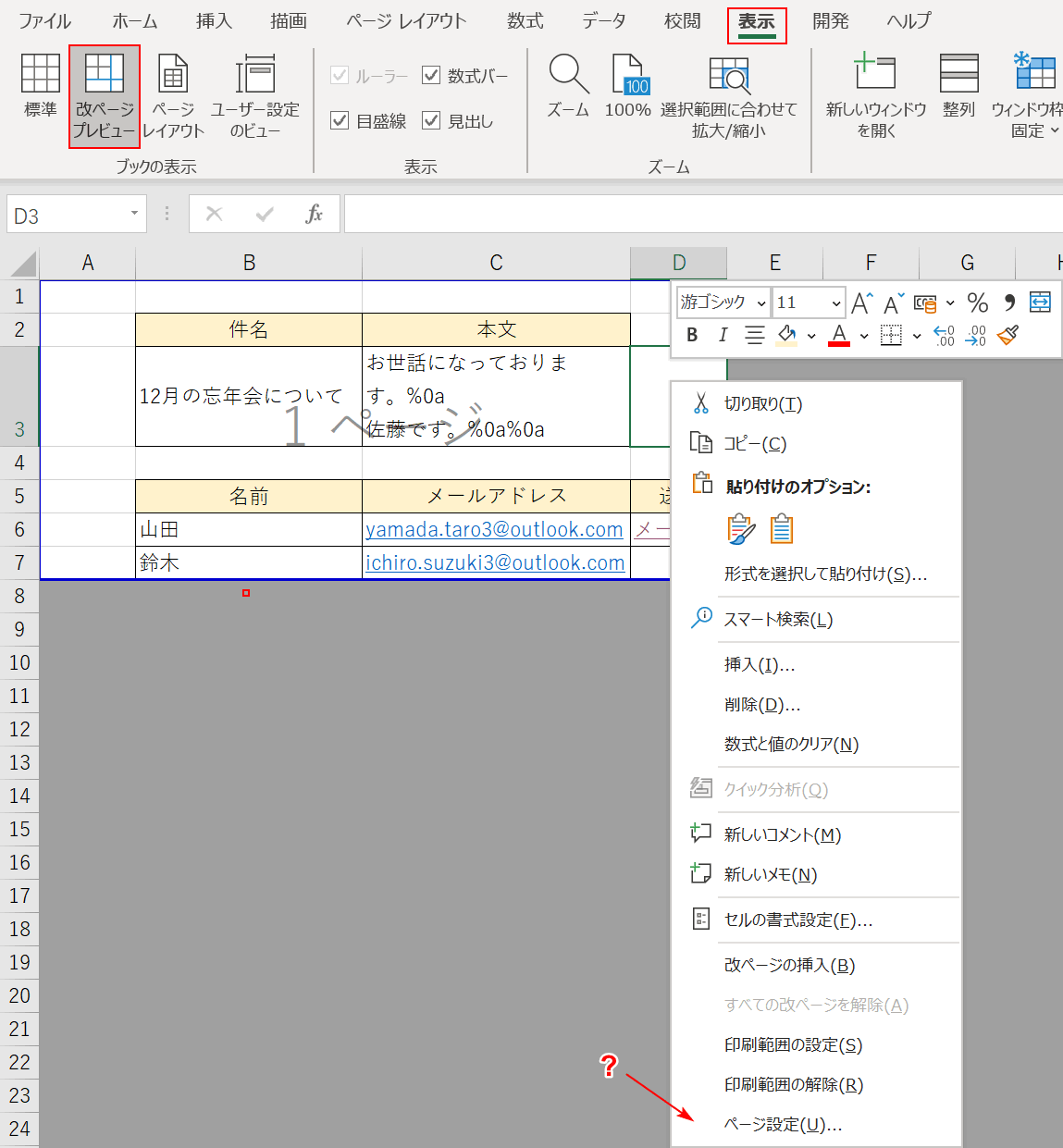The width and height of the screenshot is (1063, 1148).
Task: Toggle the Gridlines (目盛線) checkbox
Action: (x=340, y=120)
